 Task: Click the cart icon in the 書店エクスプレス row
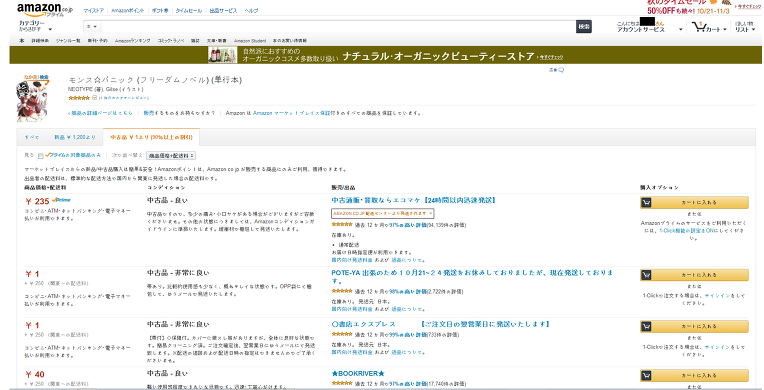(x=646, y=327)
